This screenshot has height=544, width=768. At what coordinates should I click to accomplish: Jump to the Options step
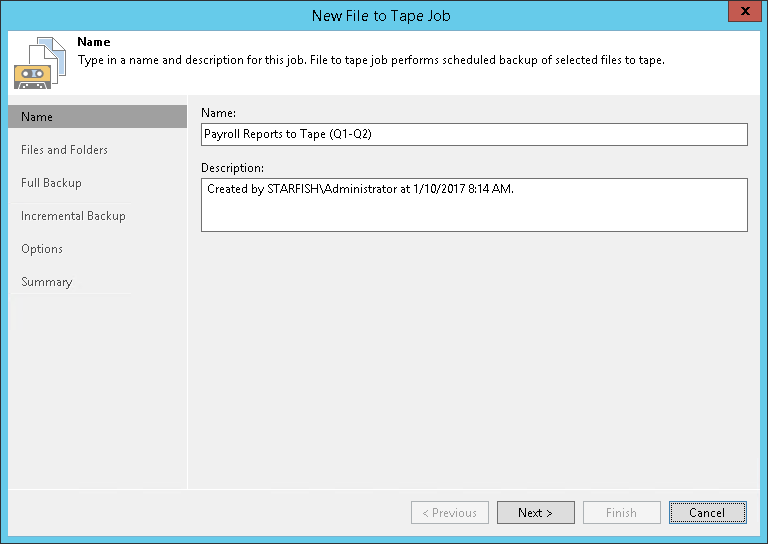[42, 249]
